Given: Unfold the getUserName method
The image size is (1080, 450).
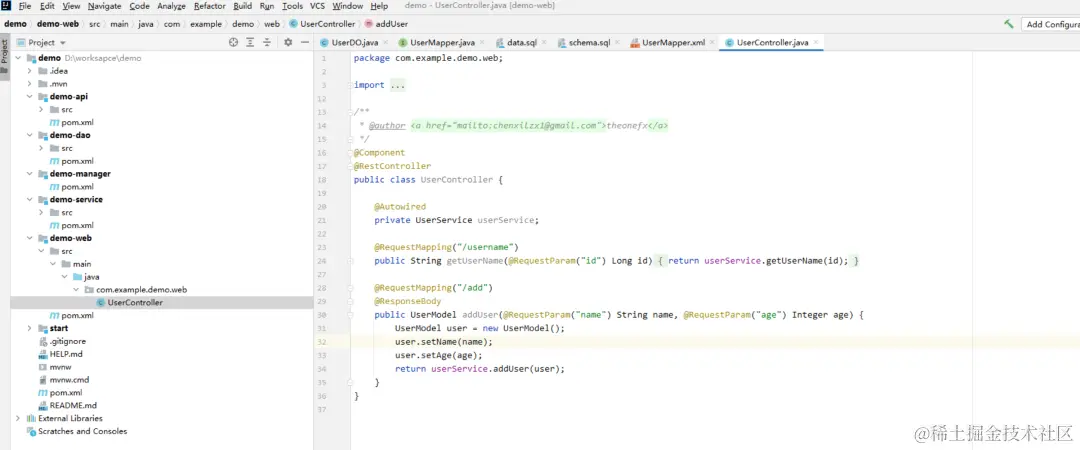Looking at the screenshot, I should [x=351, y=261].
